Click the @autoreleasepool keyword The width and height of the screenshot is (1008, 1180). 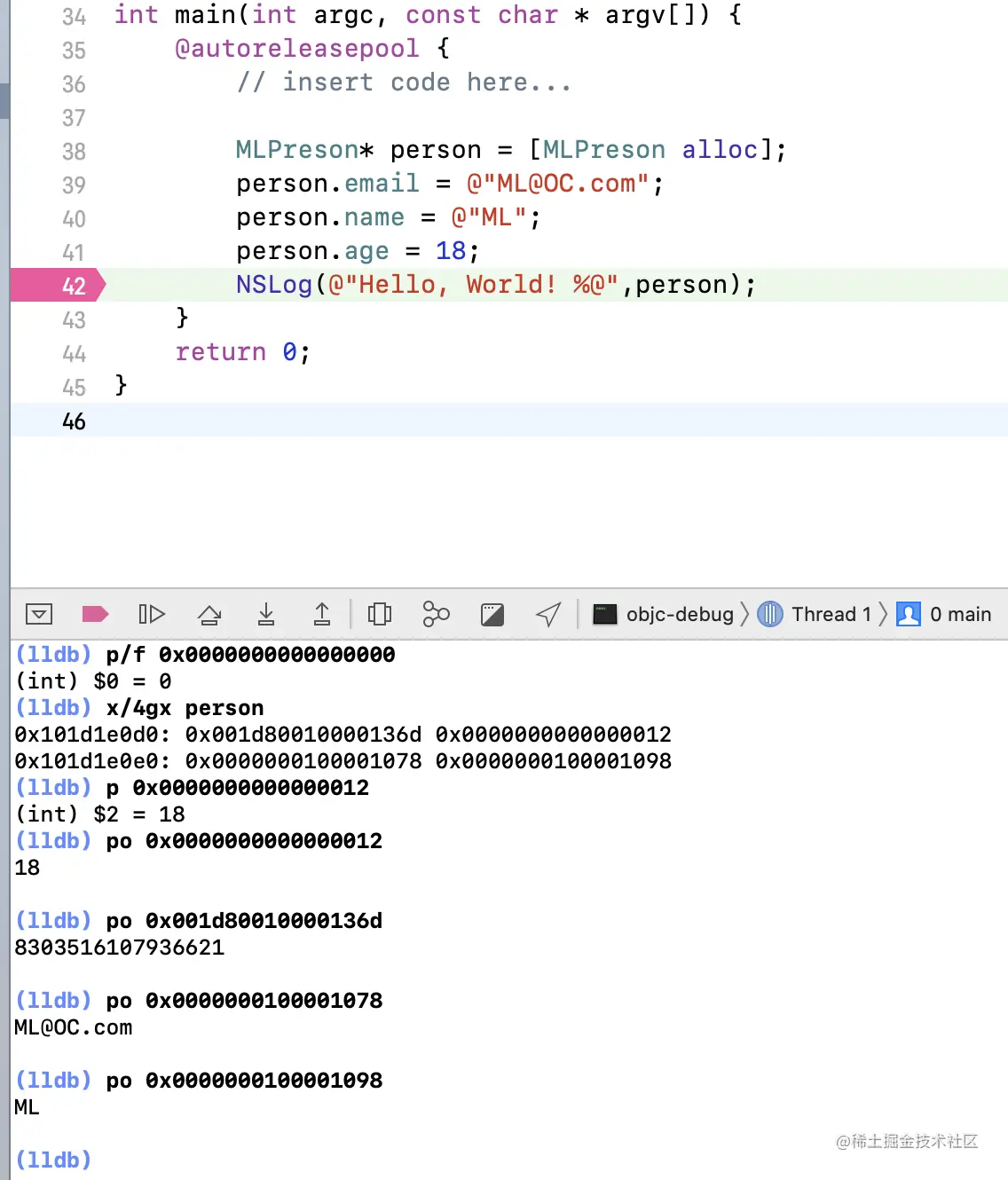[x=296, y=48]
